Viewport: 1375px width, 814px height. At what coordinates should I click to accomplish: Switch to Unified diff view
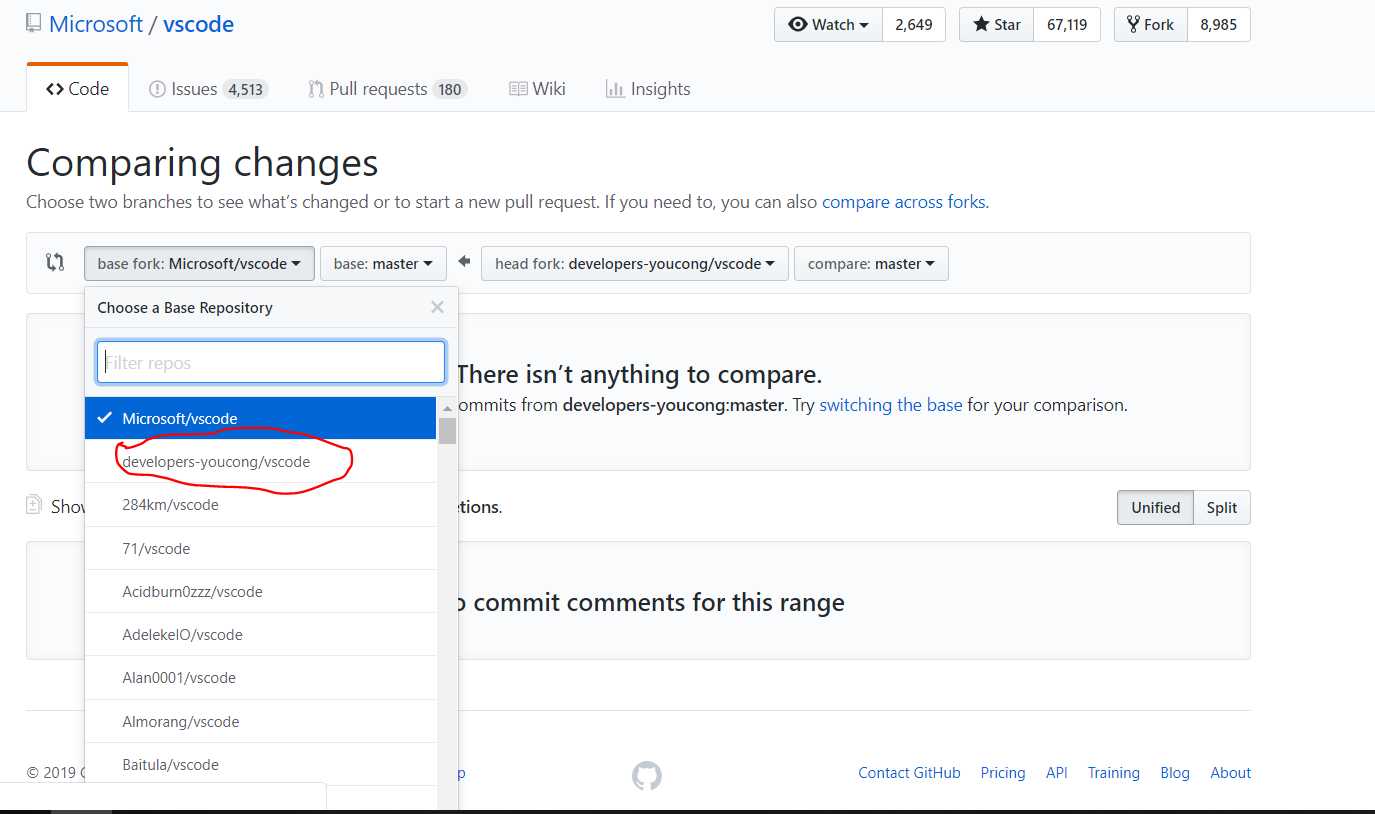click(1155, 507)
